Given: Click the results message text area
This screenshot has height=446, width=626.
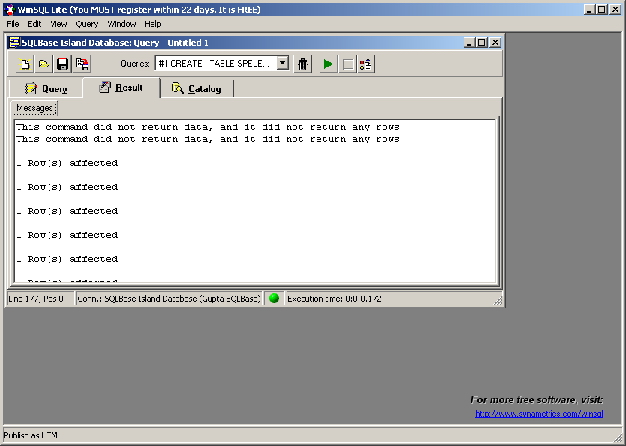Looking at the screenshot, I should pyautogui.click(x=255, y=201).
